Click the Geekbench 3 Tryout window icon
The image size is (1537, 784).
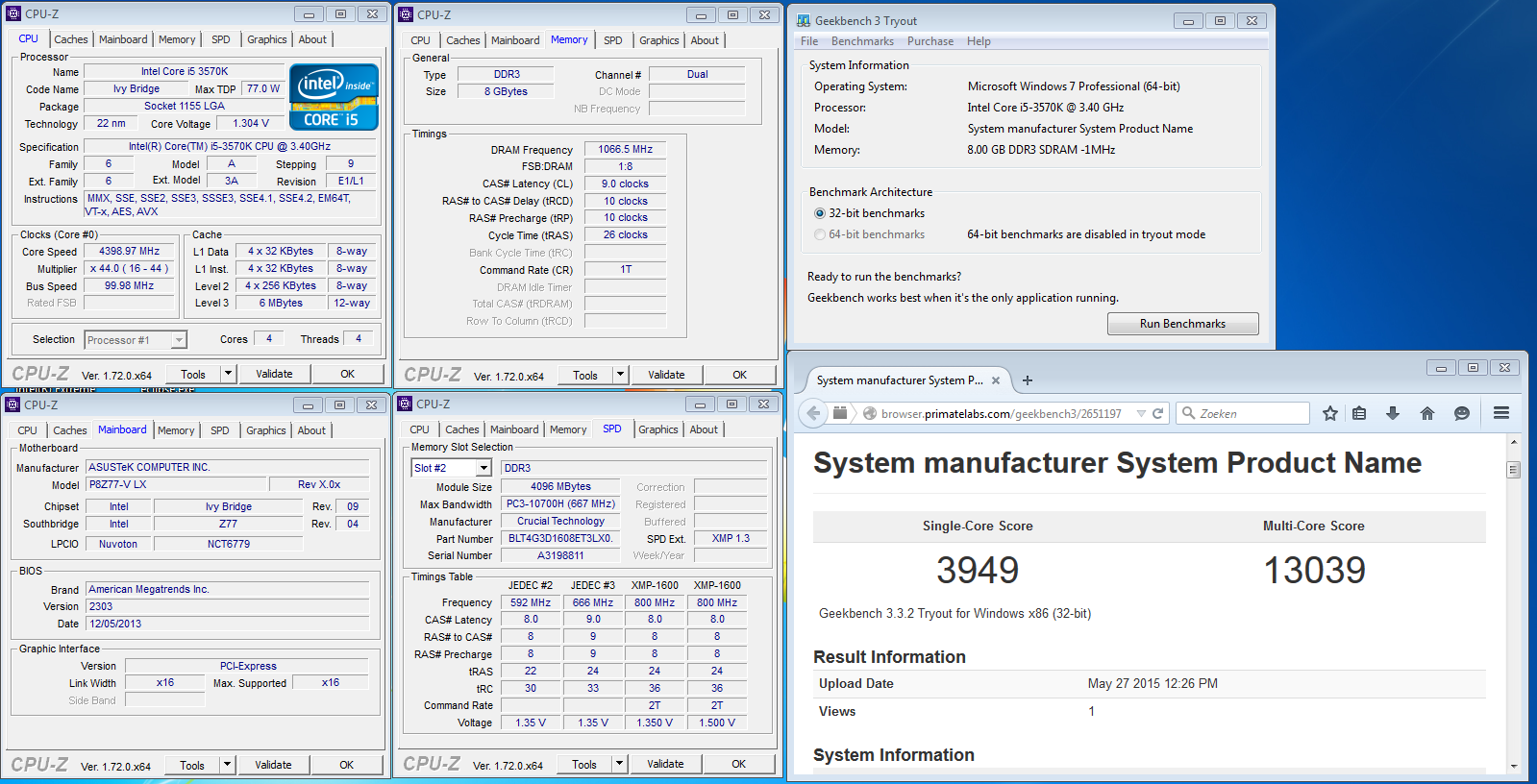[x=804, y=20]
